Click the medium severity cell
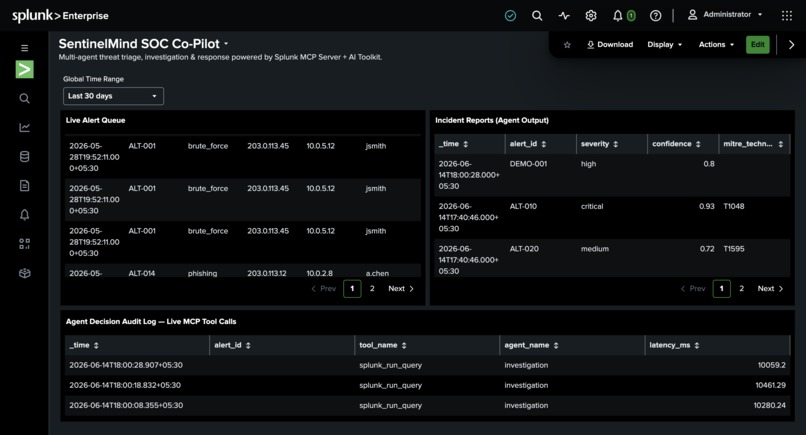This screenshot has width=806, height=435. coord(595,249)
